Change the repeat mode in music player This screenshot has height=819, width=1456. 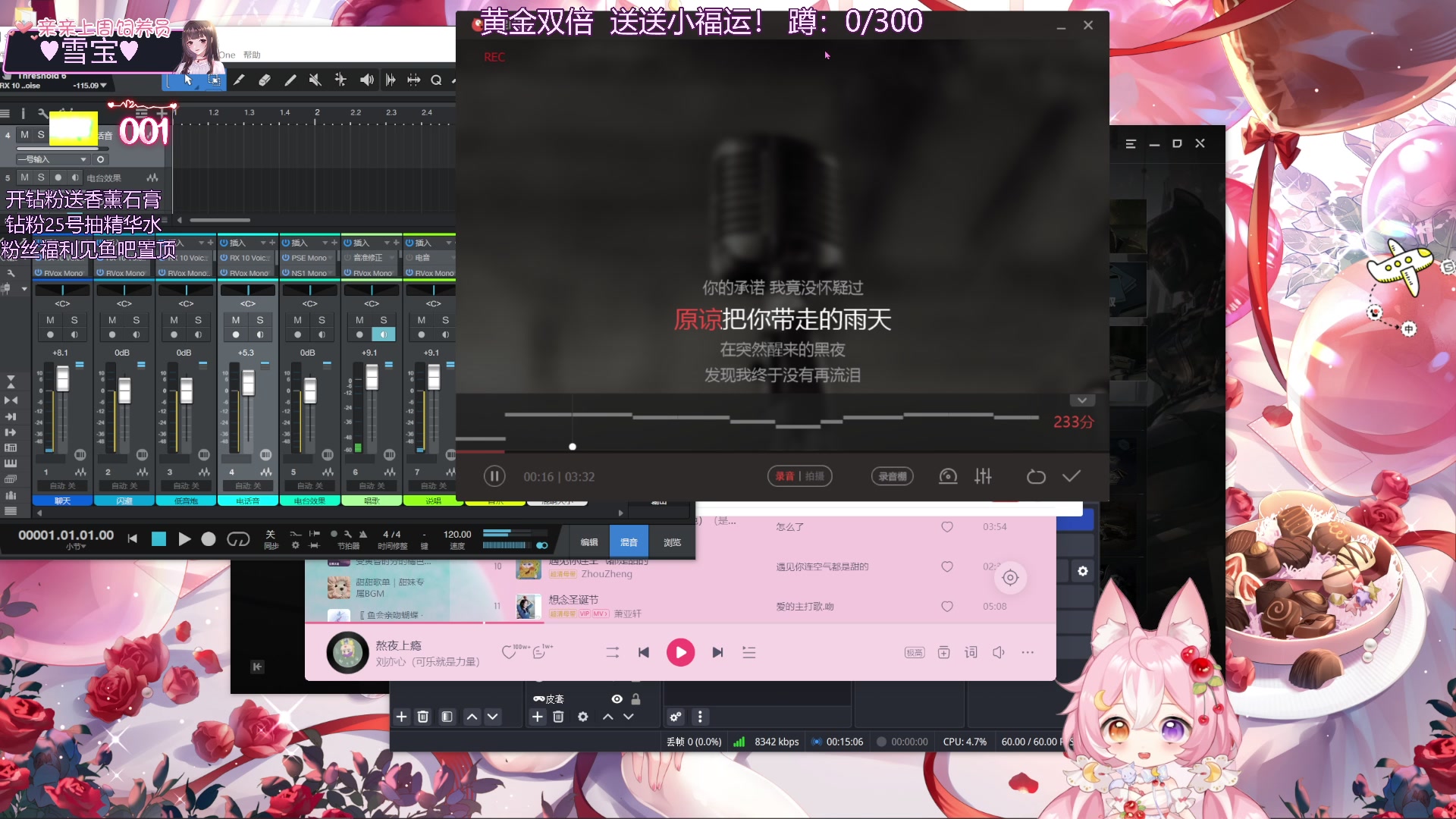[613, 652]
